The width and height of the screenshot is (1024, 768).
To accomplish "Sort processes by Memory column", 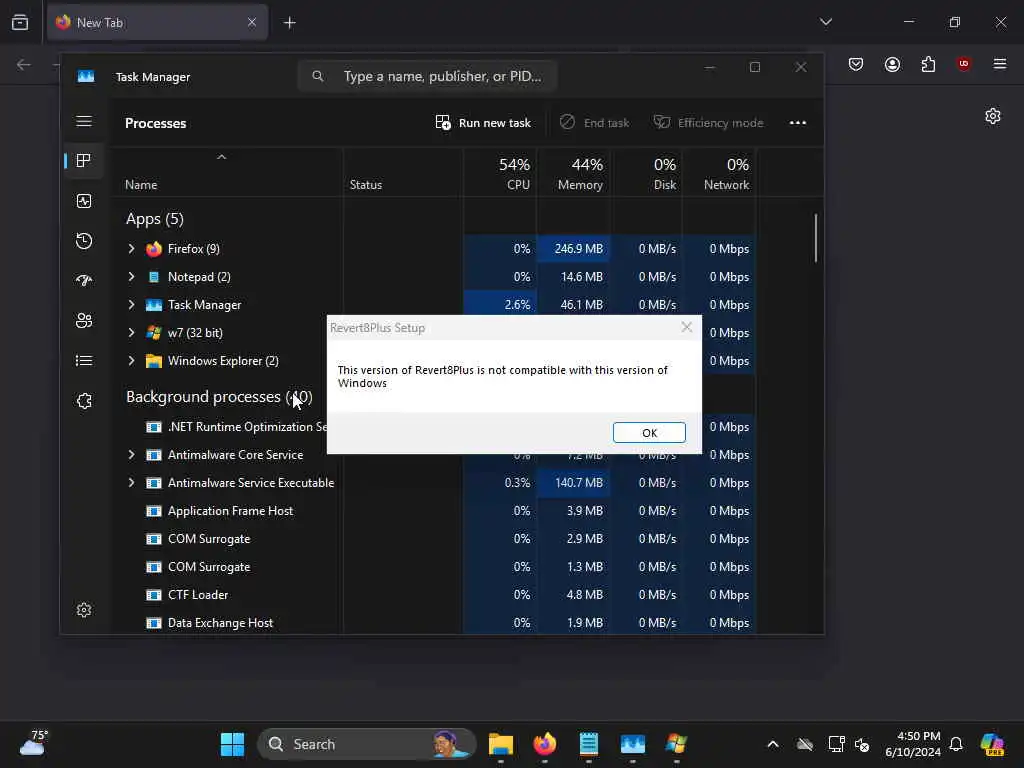I will tap(573, 173).
